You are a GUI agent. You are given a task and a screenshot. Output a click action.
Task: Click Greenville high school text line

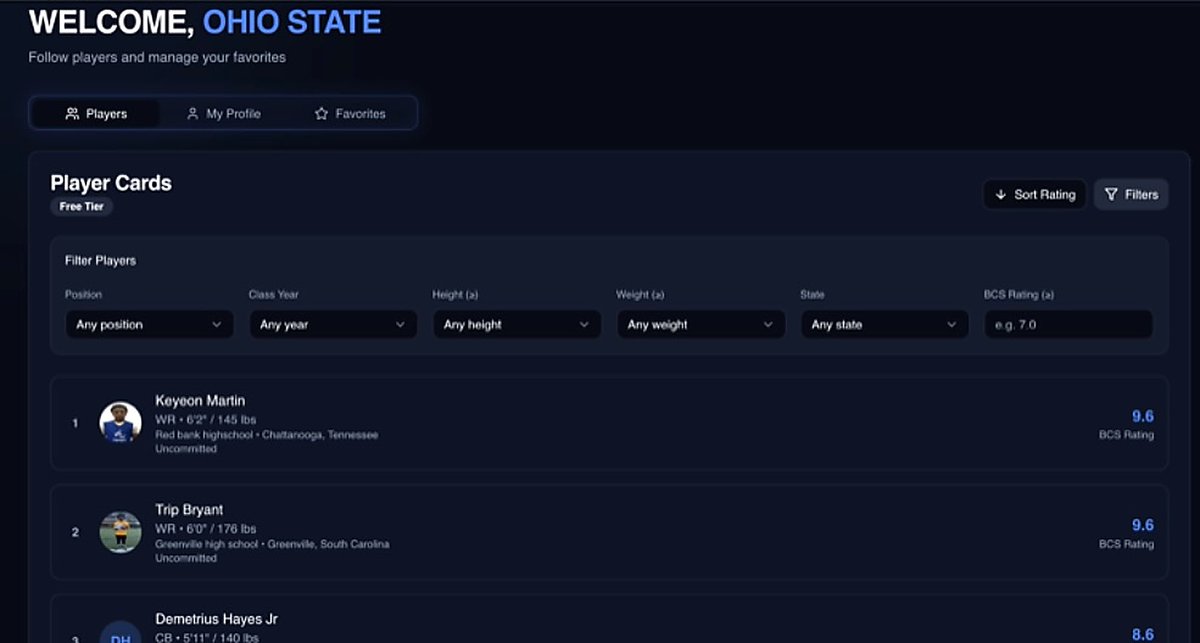point(272,544)
